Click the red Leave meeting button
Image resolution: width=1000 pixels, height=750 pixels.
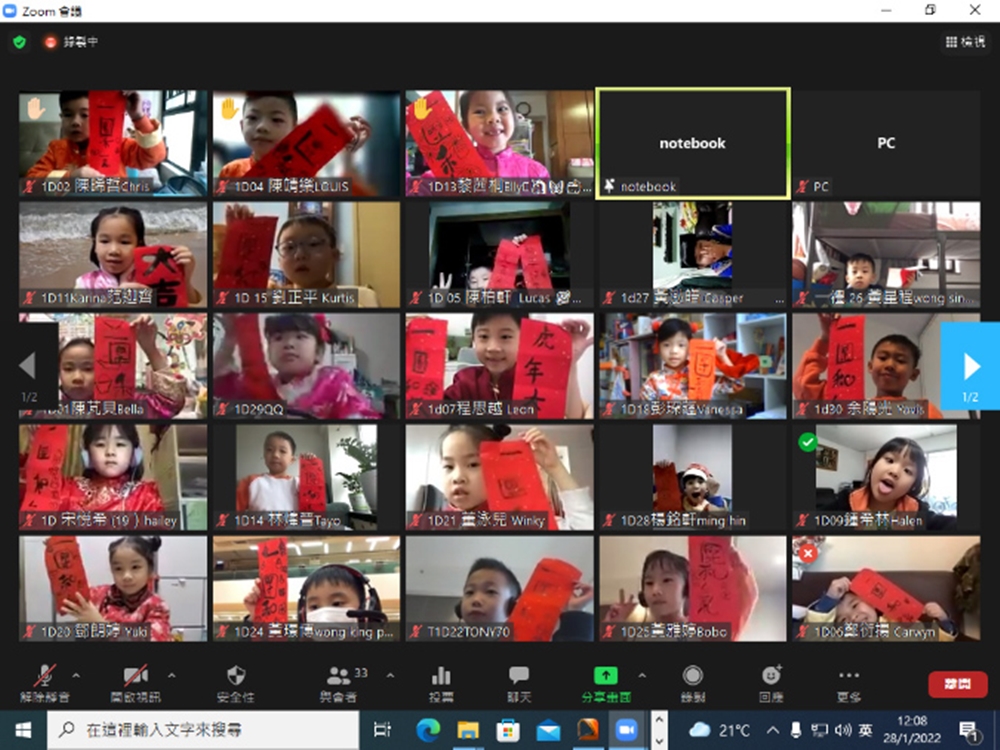(957, 684)
